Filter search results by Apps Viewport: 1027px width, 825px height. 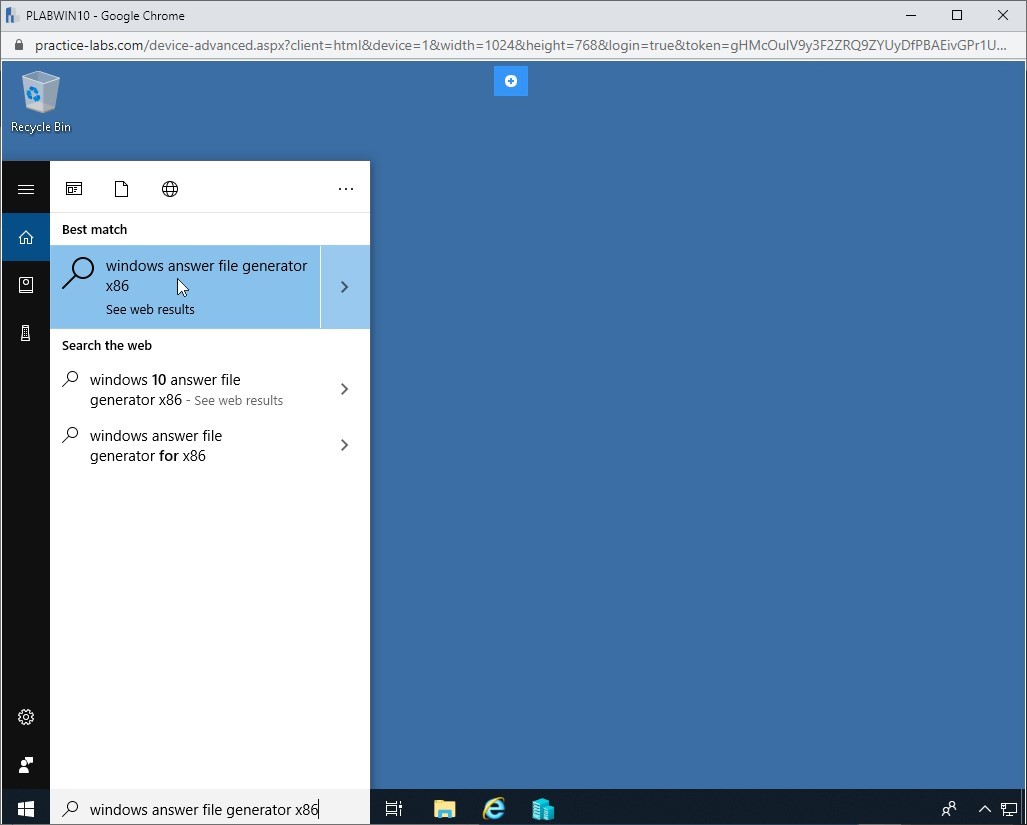pyautogui.click(x=74, y=189)
